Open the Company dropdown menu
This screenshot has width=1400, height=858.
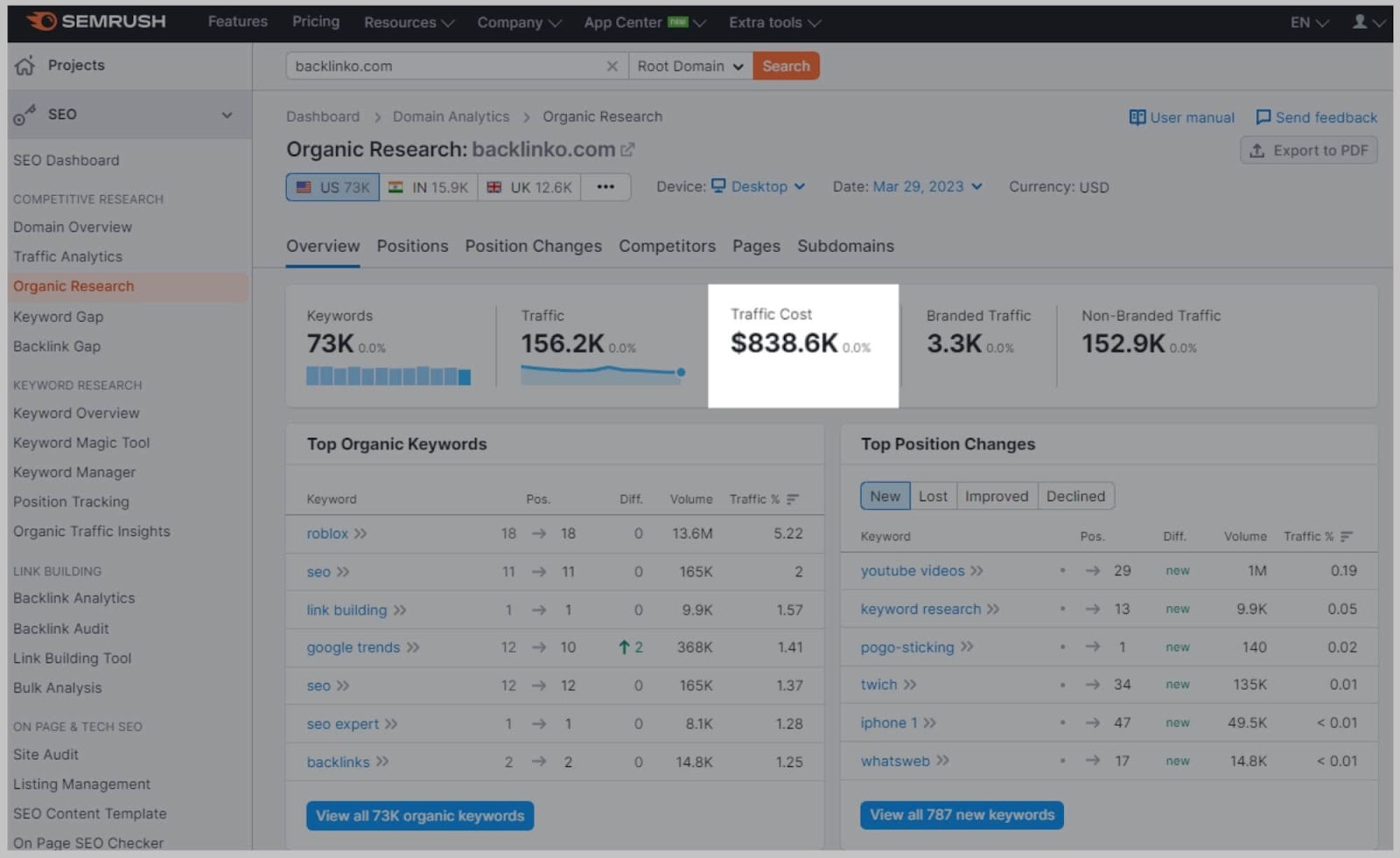[519, 23]
